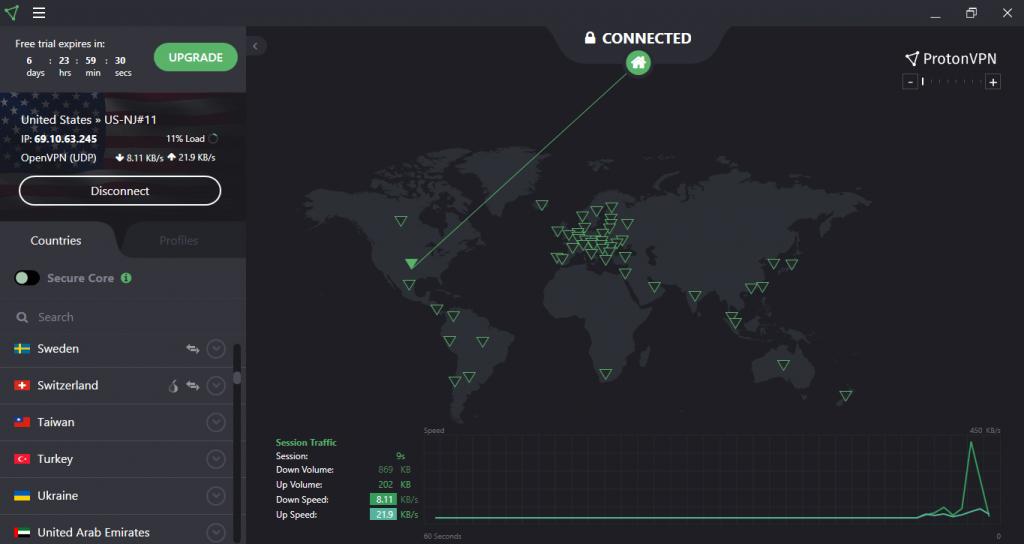Viewport: 1024px width, 544px height.
Task: Select the Japan server marker on map
Action: [x=792, y=264]
